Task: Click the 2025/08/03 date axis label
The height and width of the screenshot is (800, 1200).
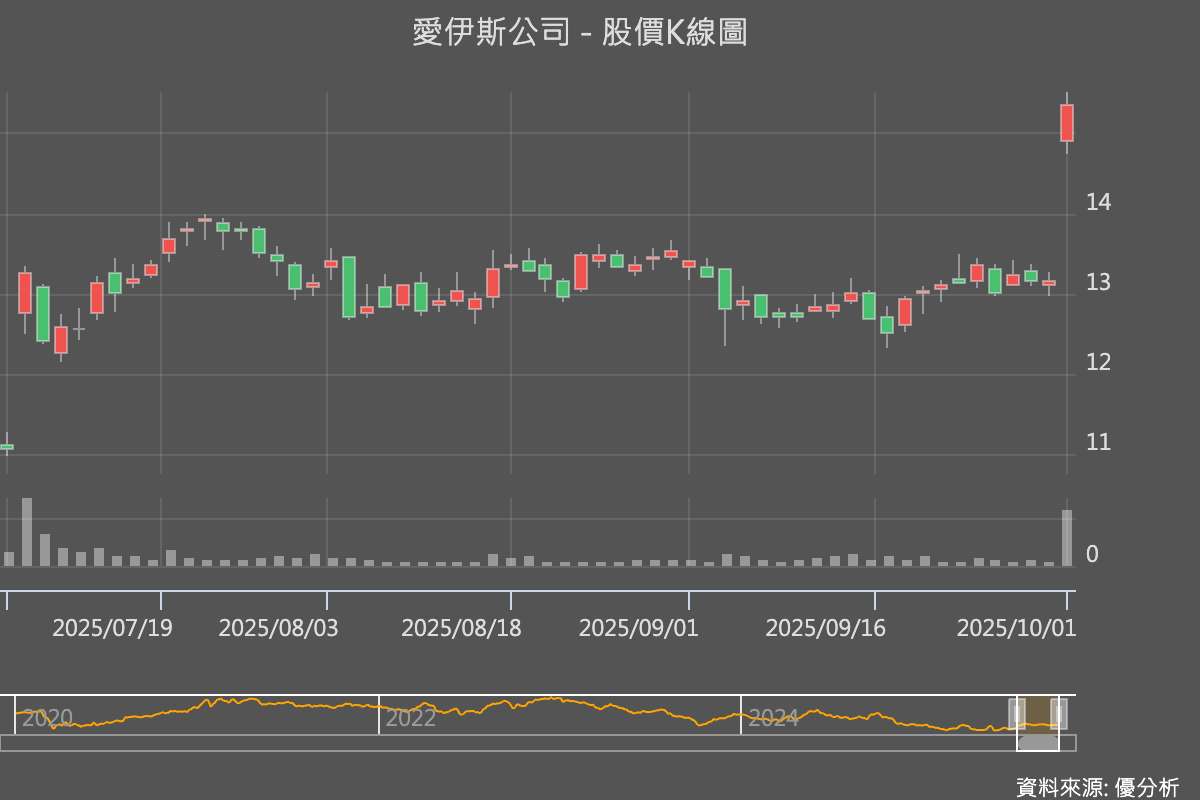Action: tap(278, 628)
